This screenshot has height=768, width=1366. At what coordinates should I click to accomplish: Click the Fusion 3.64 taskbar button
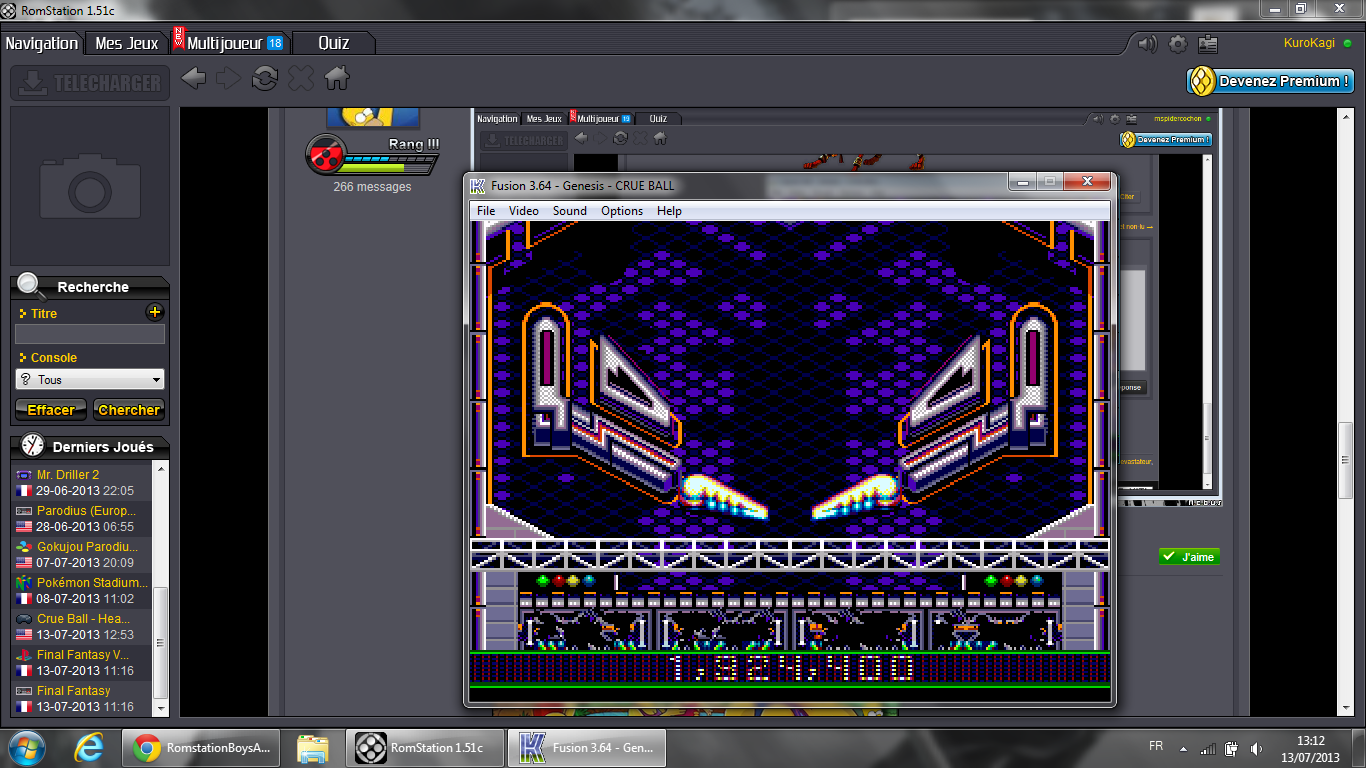coord(586,747)
